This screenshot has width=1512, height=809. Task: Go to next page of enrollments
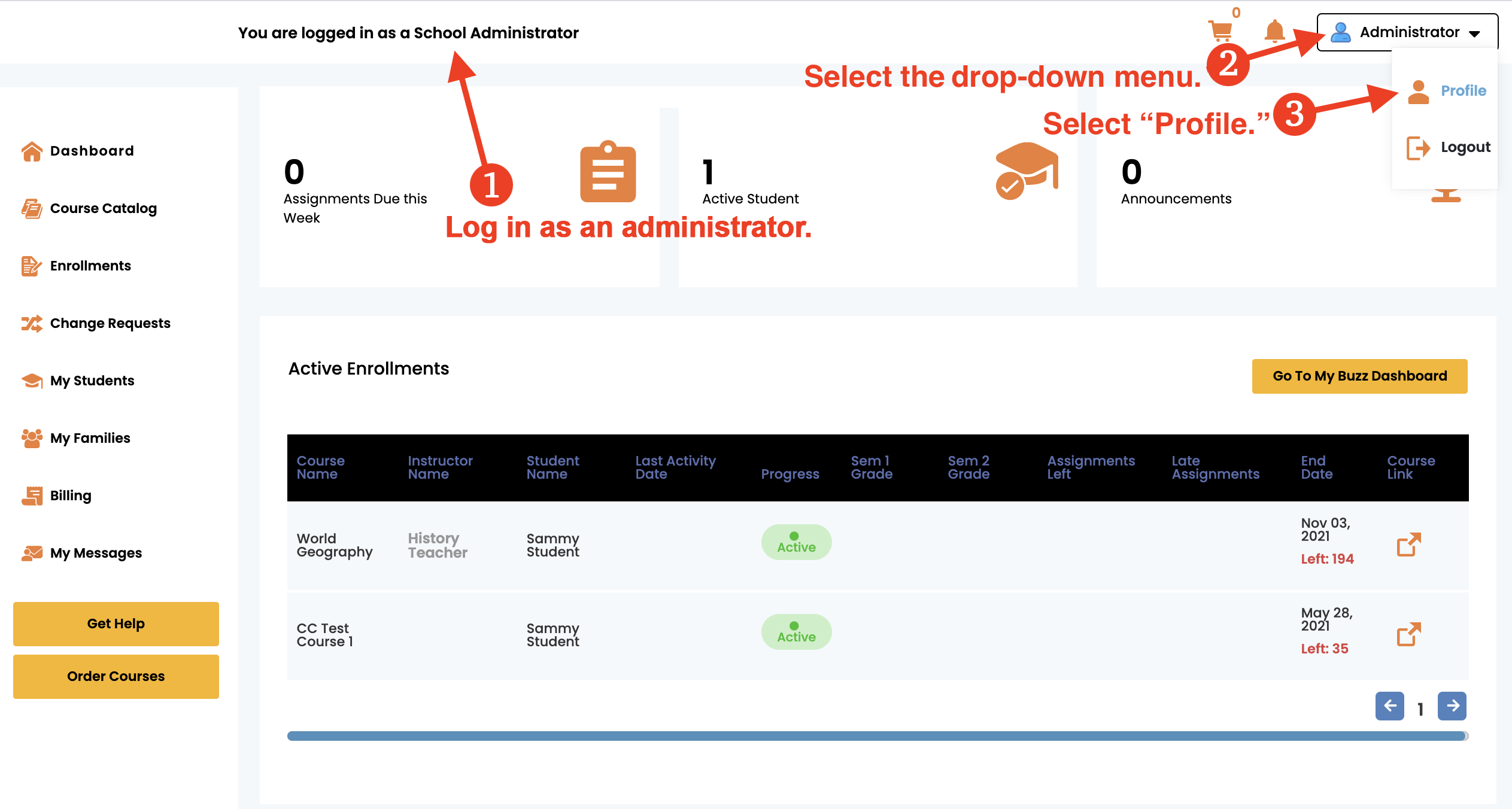(1452, 706)
